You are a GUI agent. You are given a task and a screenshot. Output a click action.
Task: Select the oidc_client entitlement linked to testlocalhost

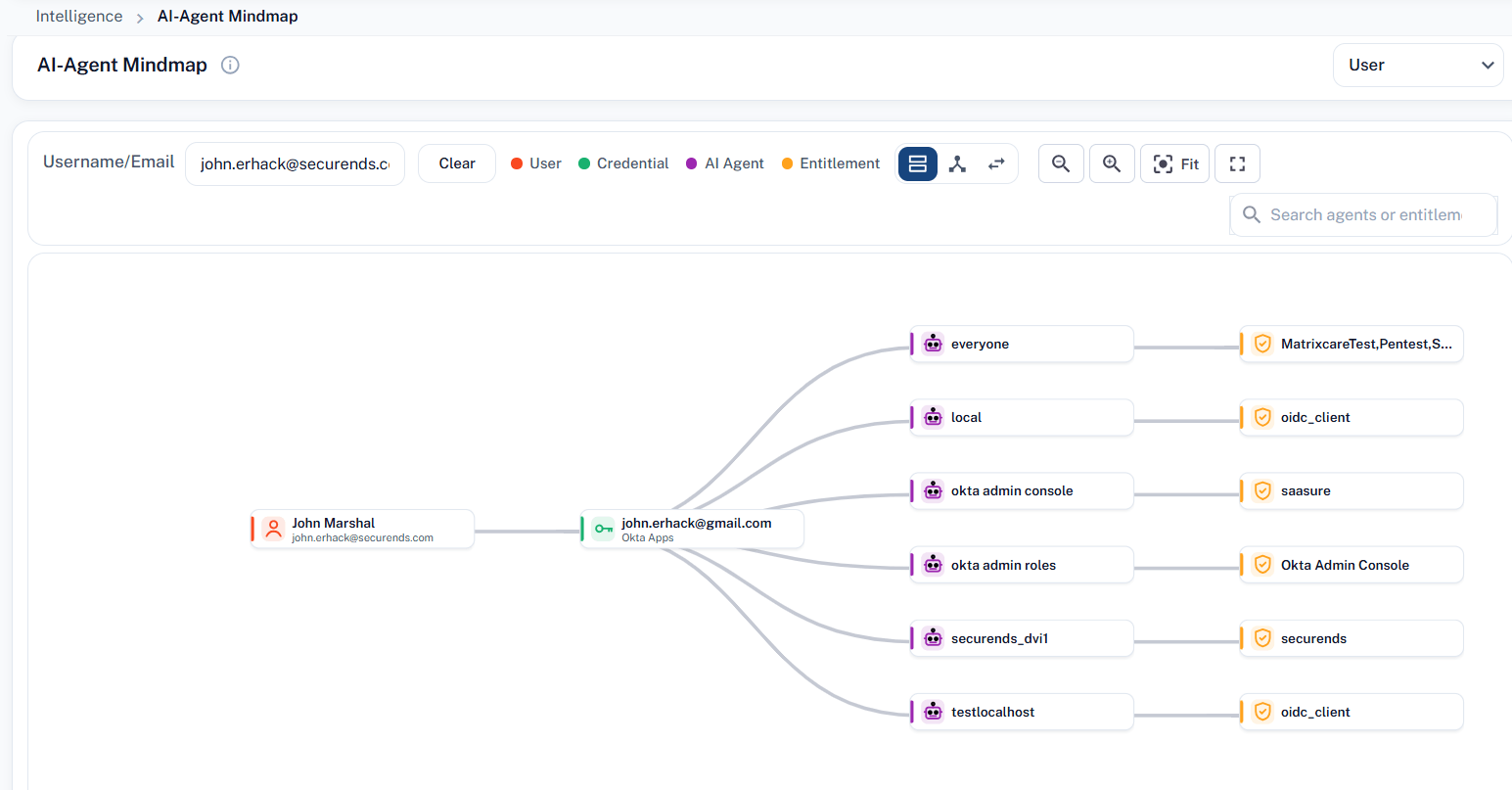(x=1352, y=712)
